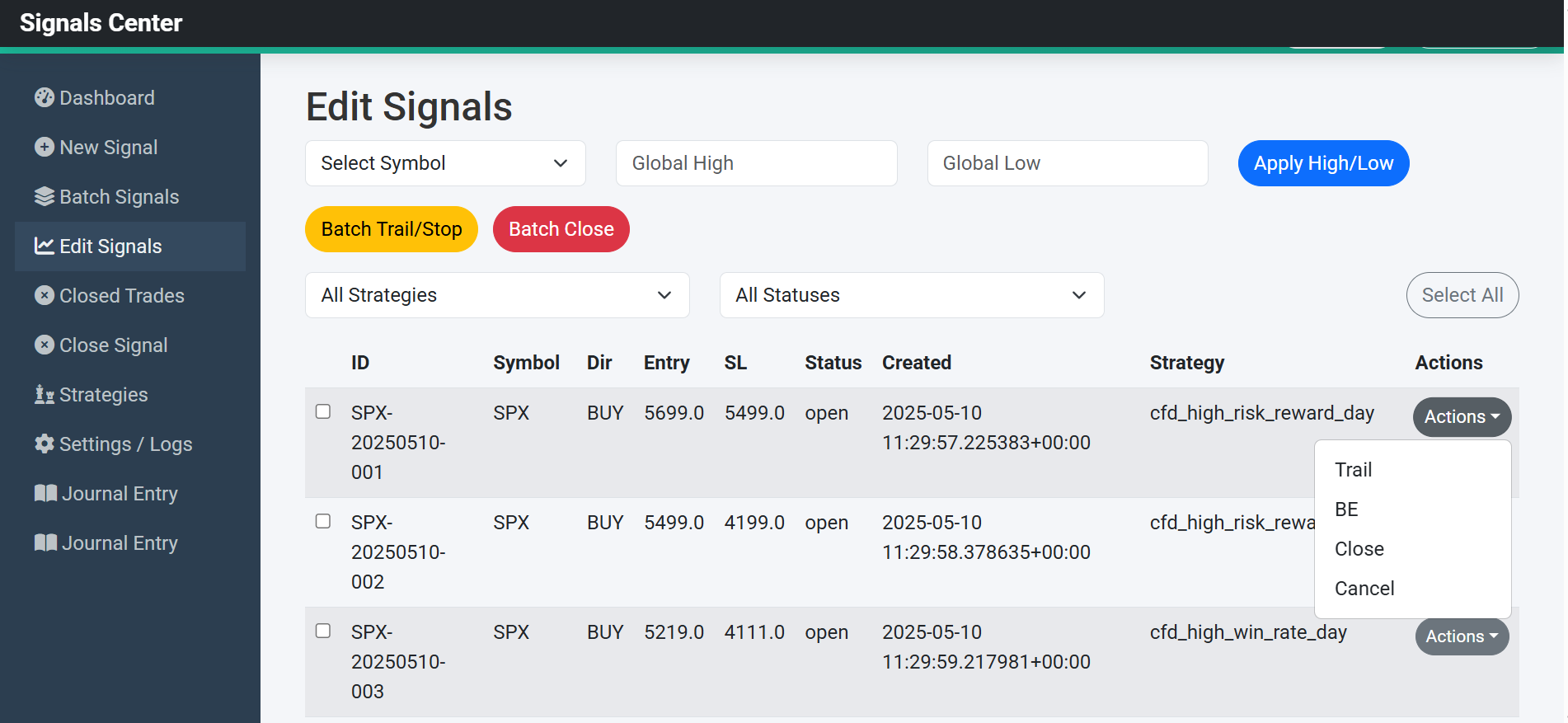Open the Dashboard page link
The height and width of the screenshot is (723, 1568).
(x=130, y=98)
